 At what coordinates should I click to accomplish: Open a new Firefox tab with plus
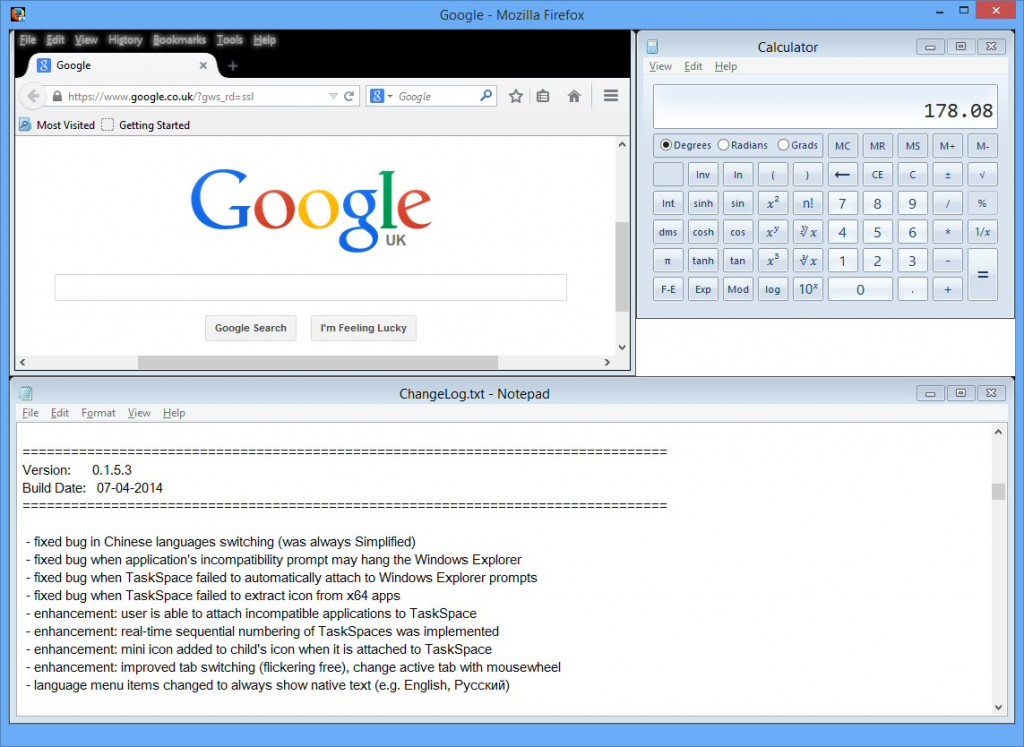(x=232, y=65)
